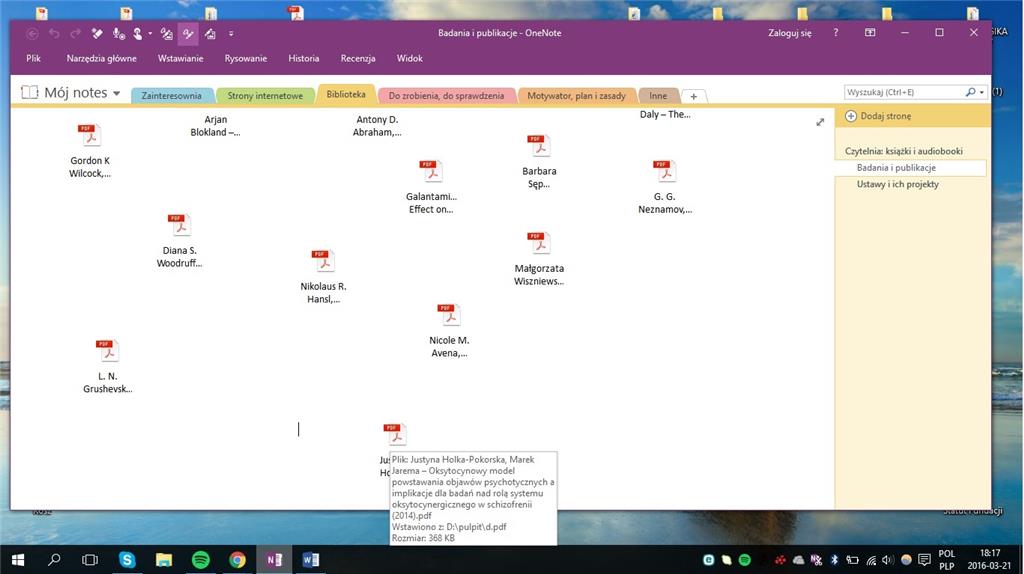Click the volume speaker icon in system tray
Viewport: 1024px width, 574px height.
point(888,560)
